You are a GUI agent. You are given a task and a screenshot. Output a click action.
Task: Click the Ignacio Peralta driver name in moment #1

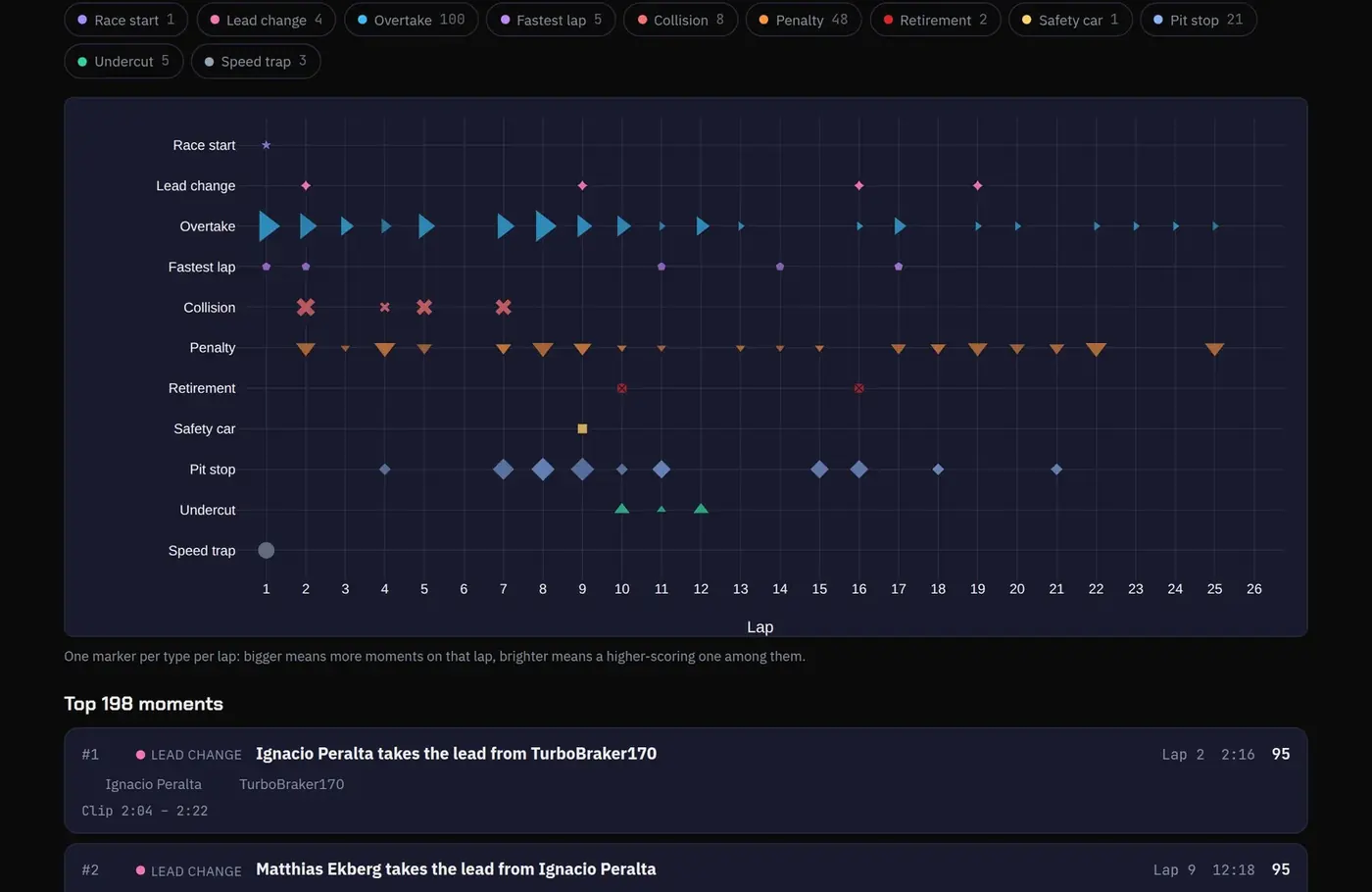(x=154, y=784)
